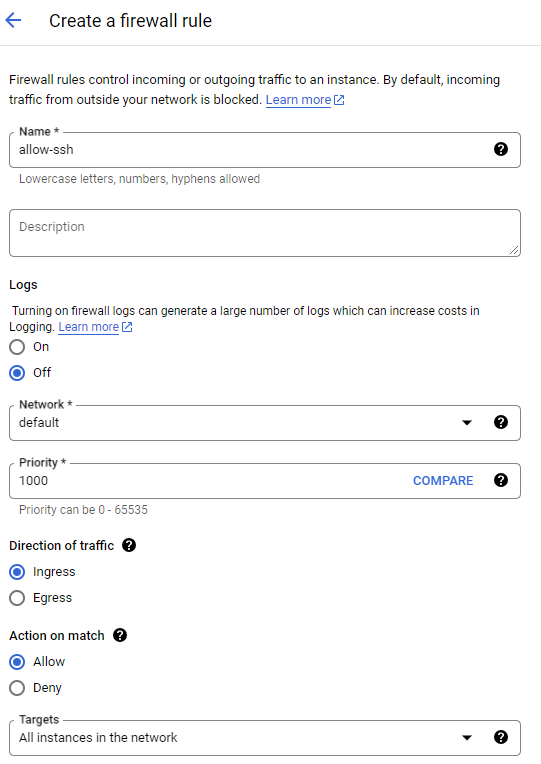
Task: Expand the Network dropdown
Action: coord(265,422)
